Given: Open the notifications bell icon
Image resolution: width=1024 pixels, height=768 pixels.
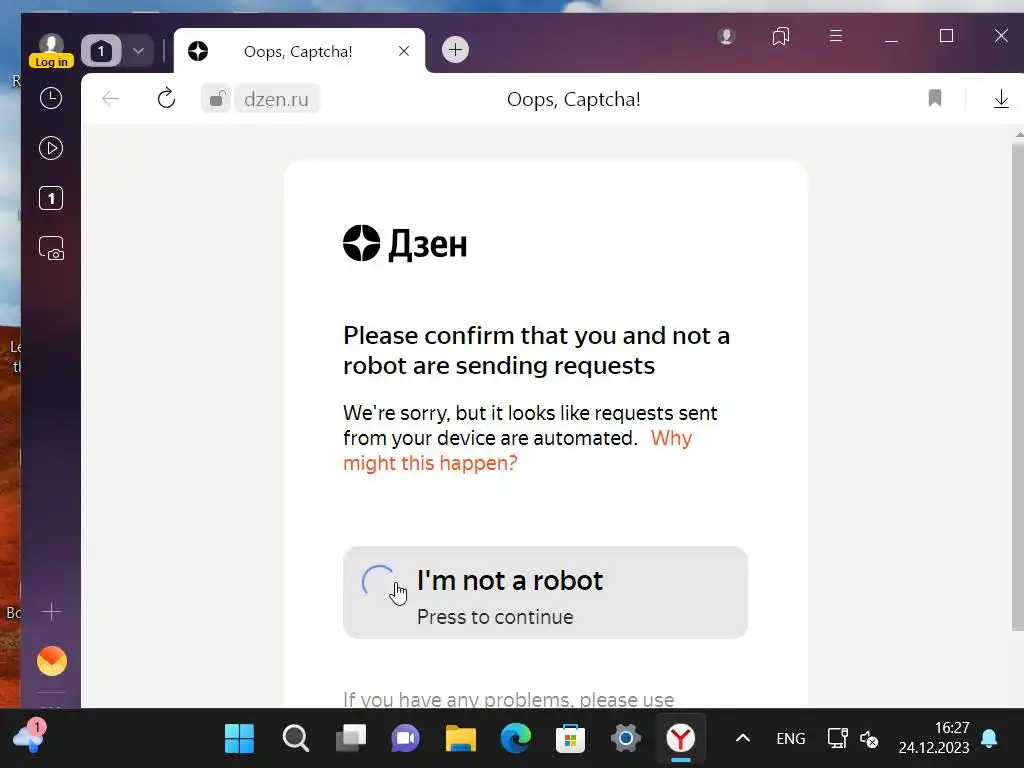Looking at the screenshot, I should (x=989, y=739).
